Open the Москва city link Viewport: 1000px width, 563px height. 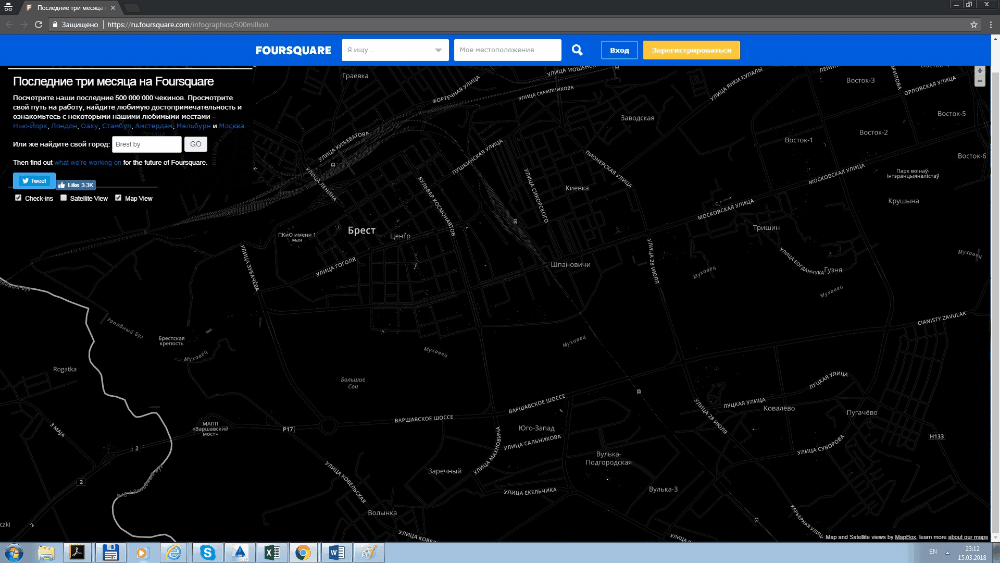tap(232, 126)
